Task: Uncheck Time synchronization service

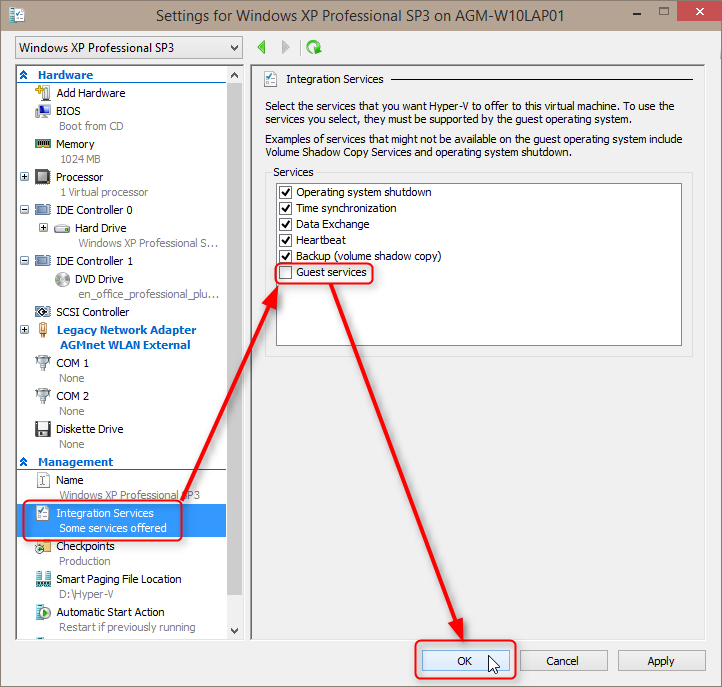Action: [x=285, y=208]
